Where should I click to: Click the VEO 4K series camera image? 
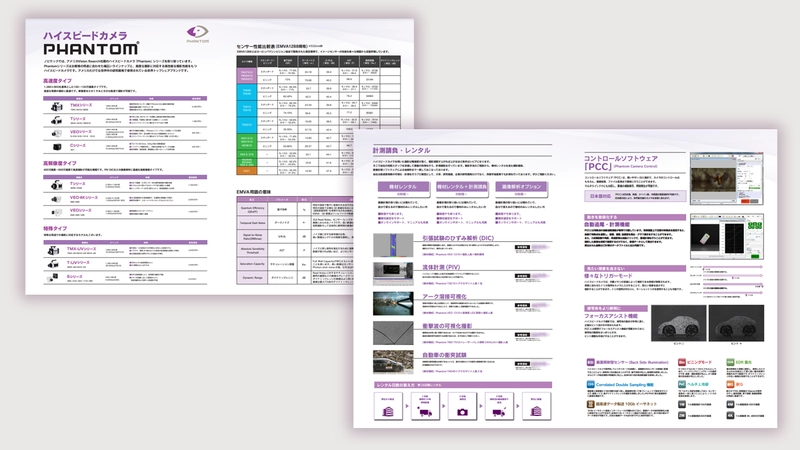tap(57, 198)
